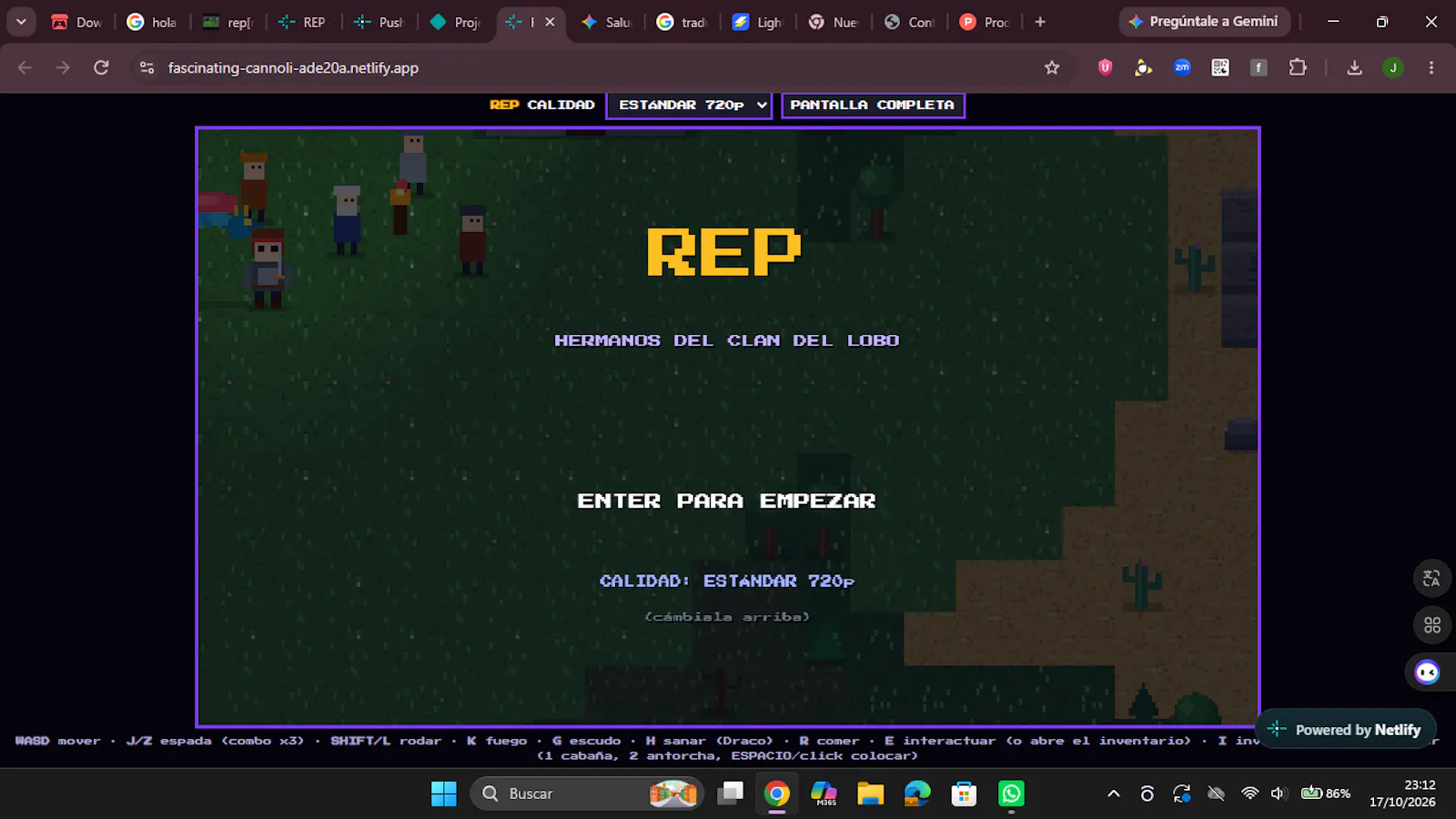Switch to the Proj tab
Screen dimensions: 1456x819
[455, 22]
